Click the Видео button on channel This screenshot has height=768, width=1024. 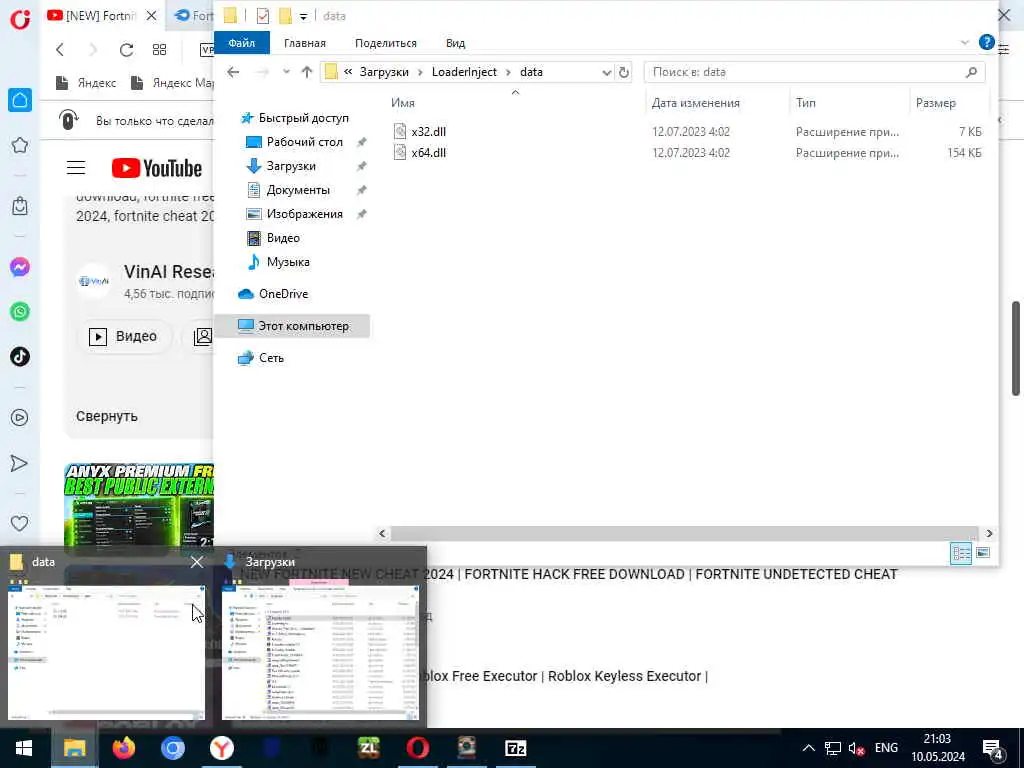124,336
